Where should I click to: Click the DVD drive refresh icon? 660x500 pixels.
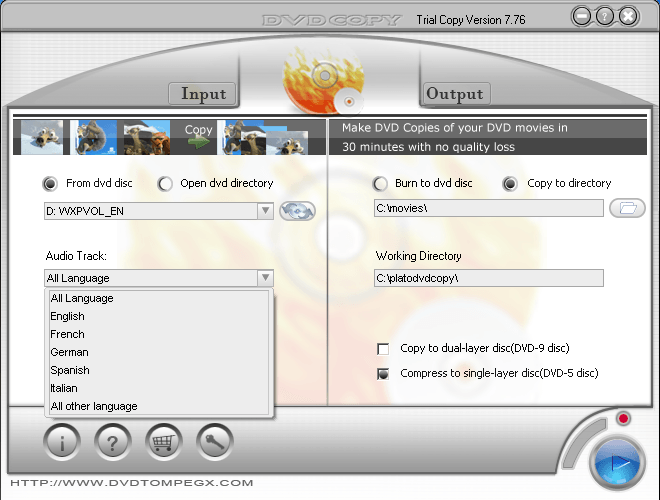[297, 211]
